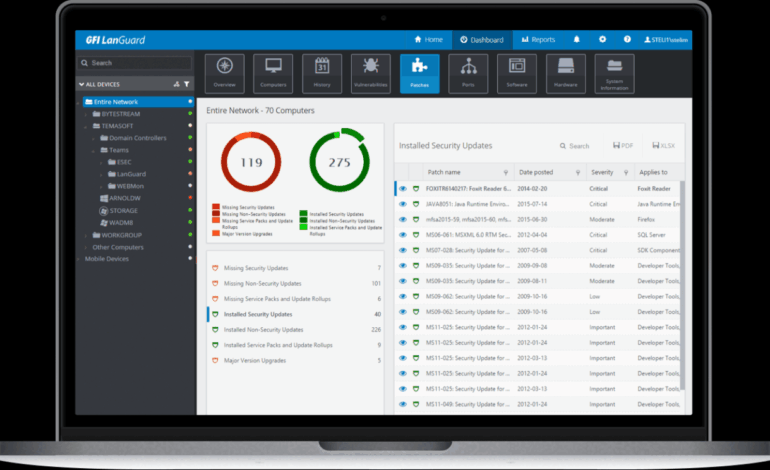Sort by the Applies to column header
The image size is (770, 470).
(653, 172)
